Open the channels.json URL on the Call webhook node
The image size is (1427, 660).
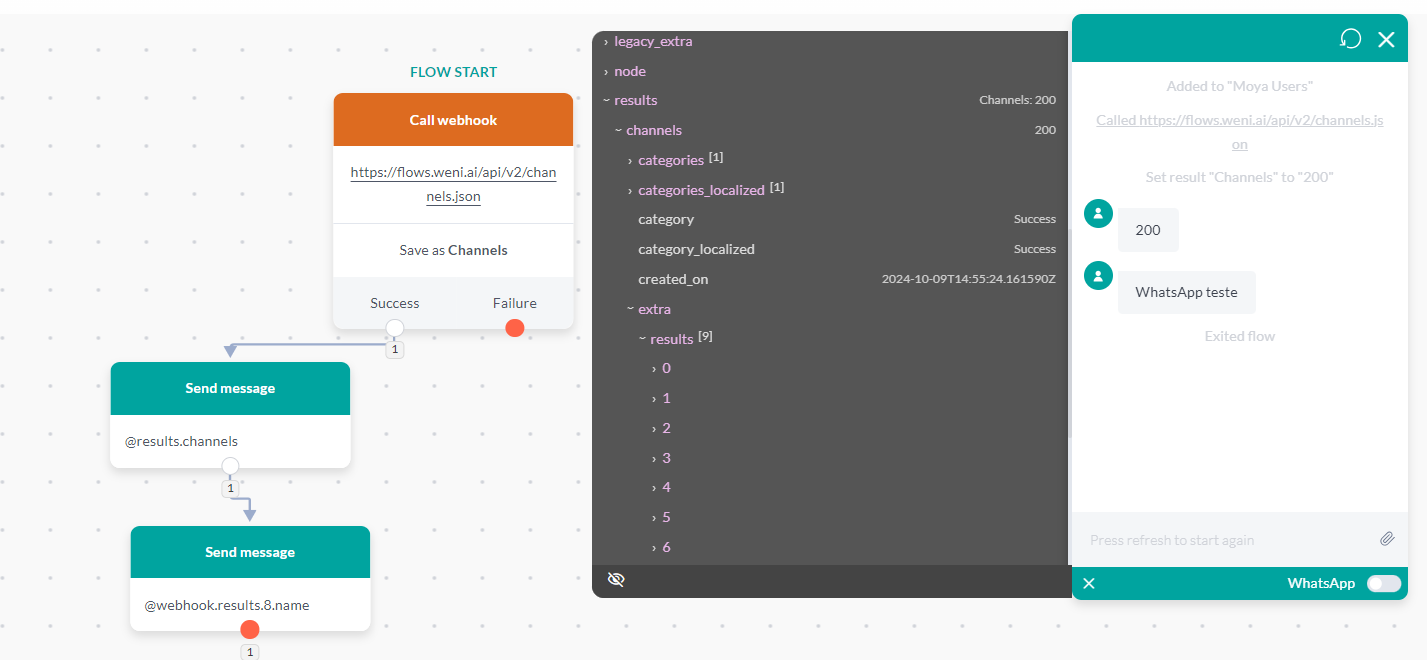pyautogui.click(x=452, y=185)
